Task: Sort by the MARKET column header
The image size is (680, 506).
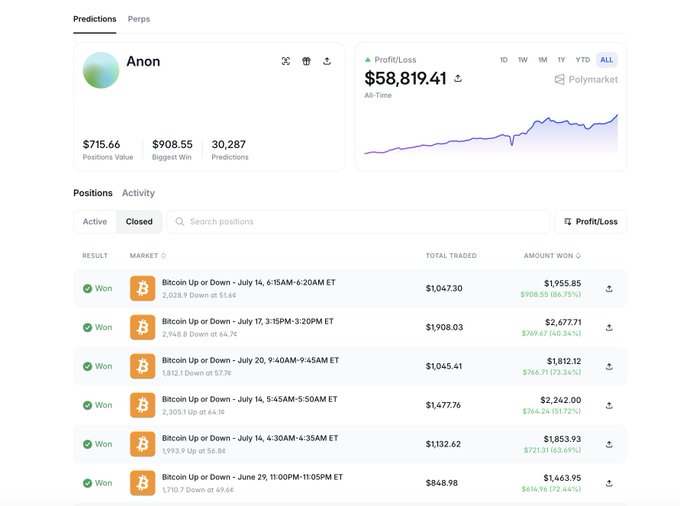Action: (x=147, y=256)
